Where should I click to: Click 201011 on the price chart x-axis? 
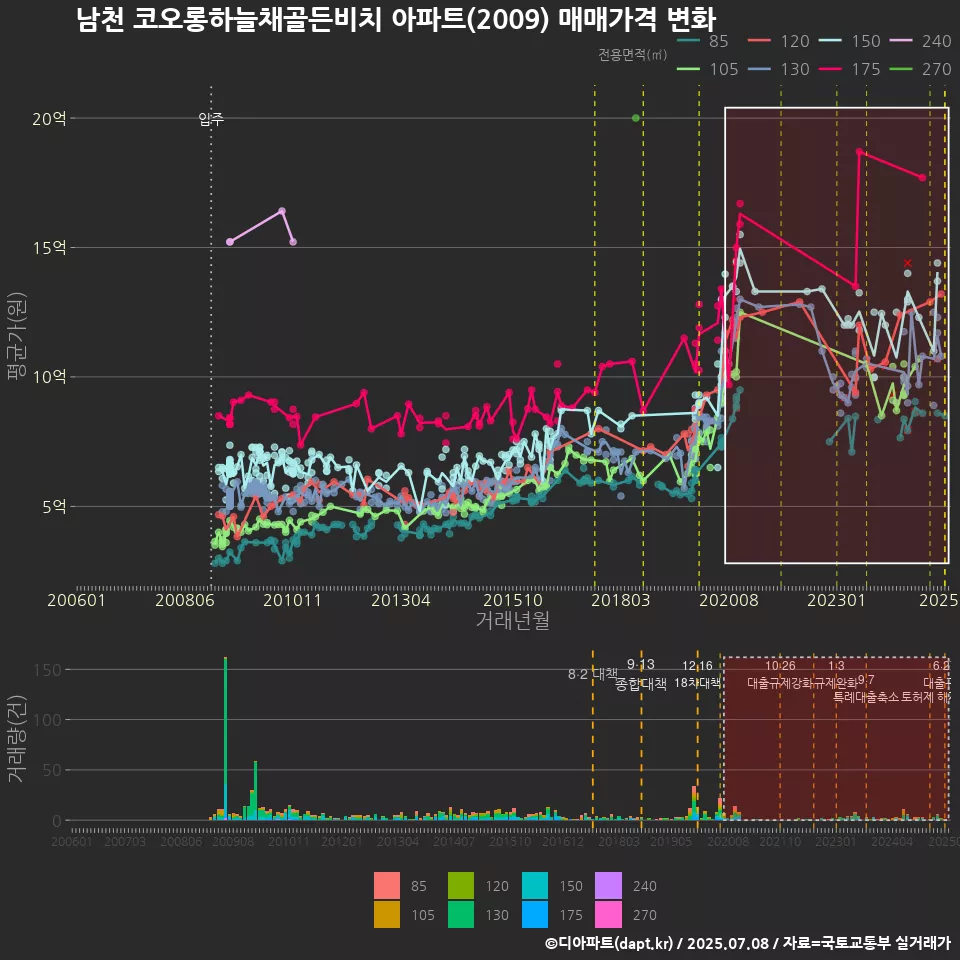293,600
